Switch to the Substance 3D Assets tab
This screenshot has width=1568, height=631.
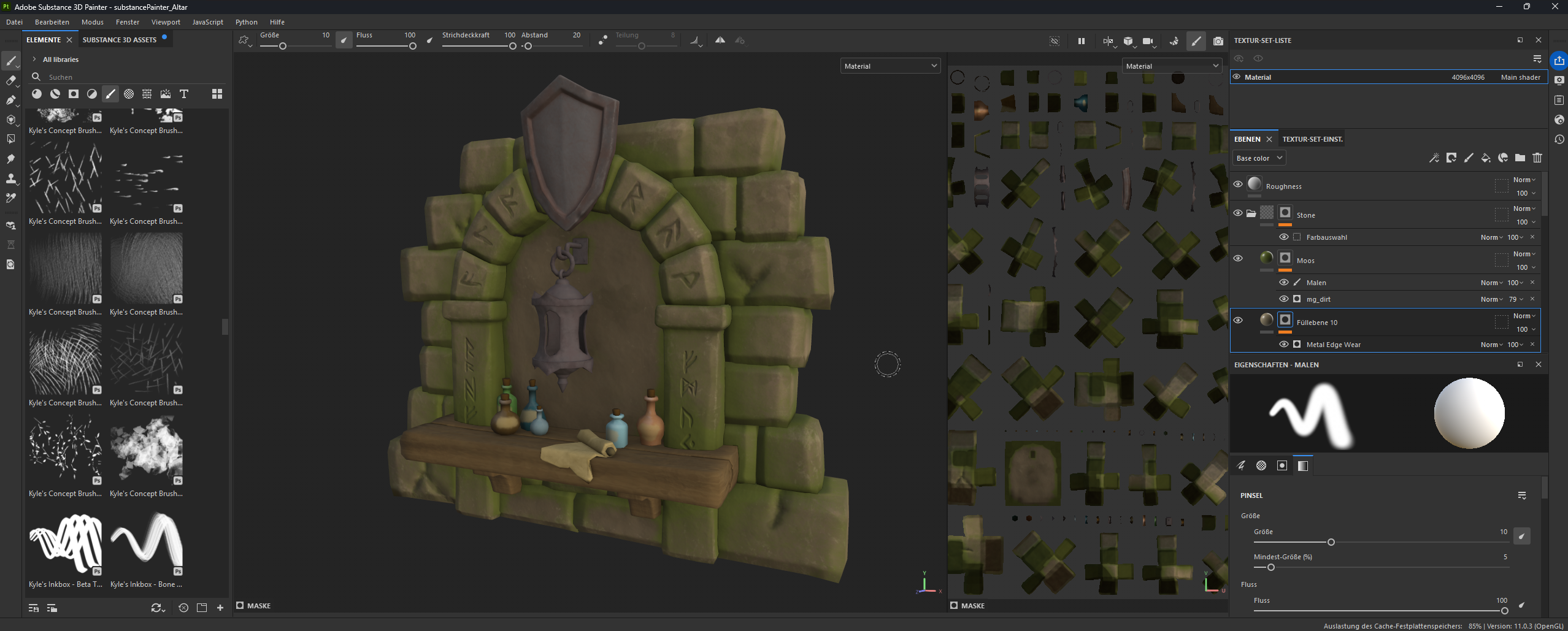pyautogui.click(x=120, y=40)
